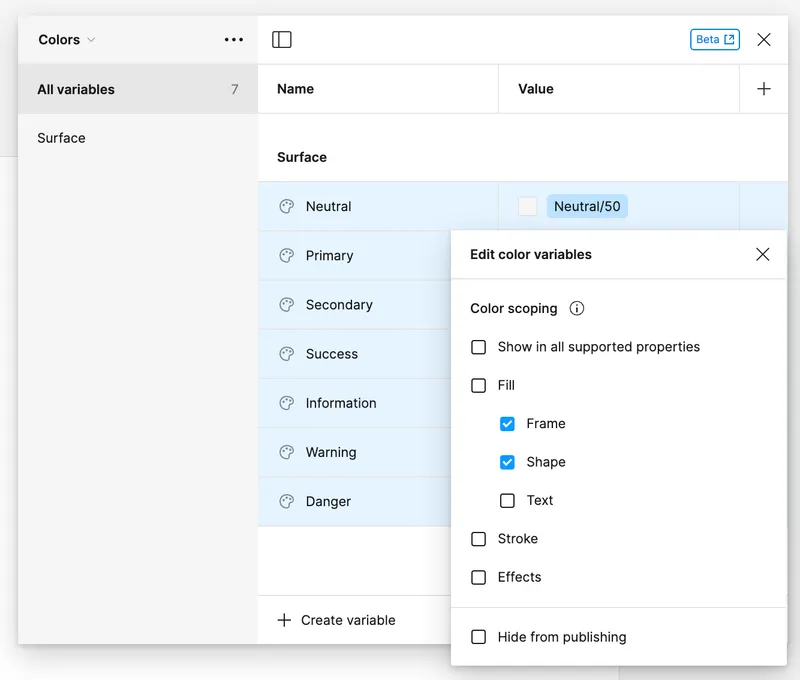This screenshot has width=800, height=680.
Task: Uncheck the Frame checkbox
Action: pos(508,424)
